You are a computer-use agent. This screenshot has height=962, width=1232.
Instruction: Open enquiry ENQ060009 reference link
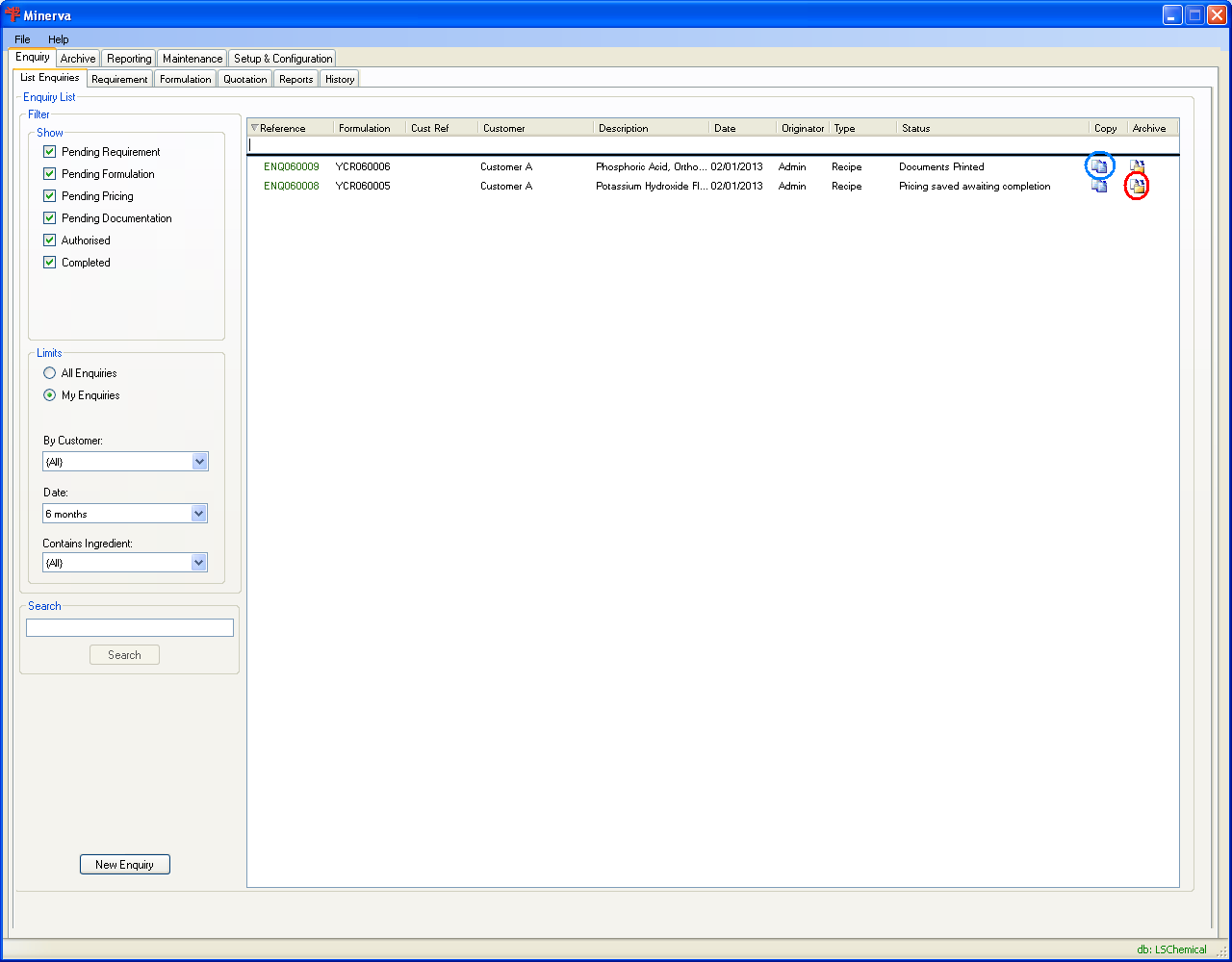(x=292, y=166)
